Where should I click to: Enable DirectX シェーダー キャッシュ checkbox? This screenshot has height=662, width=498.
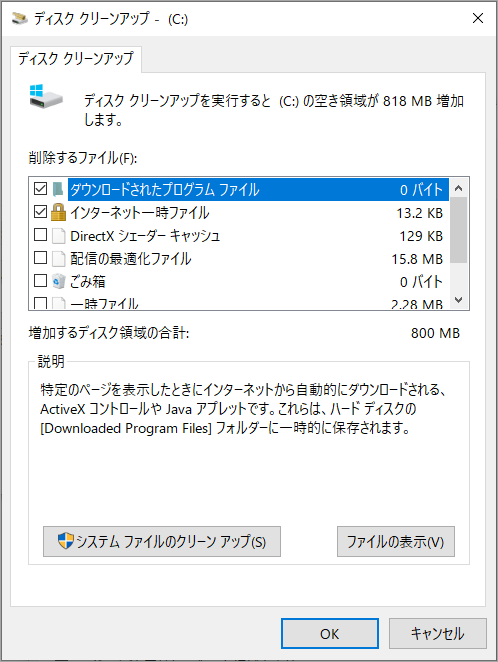point(41,234)
